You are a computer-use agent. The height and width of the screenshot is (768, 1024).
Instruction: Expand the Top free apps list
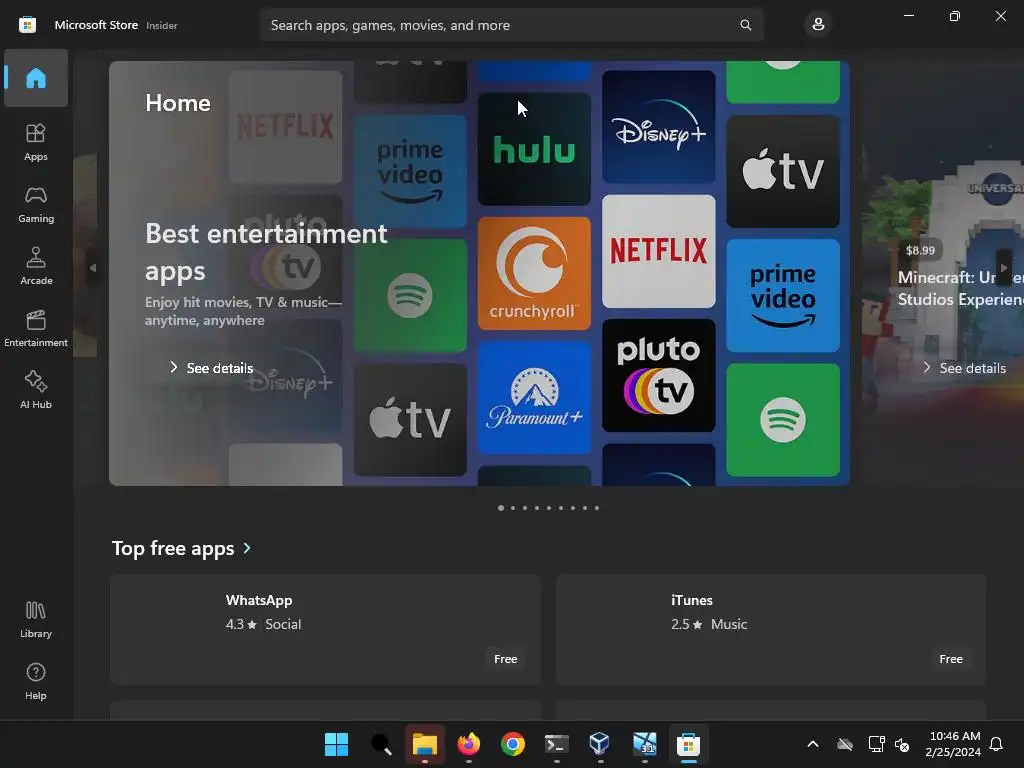click(x=182, y=548)
